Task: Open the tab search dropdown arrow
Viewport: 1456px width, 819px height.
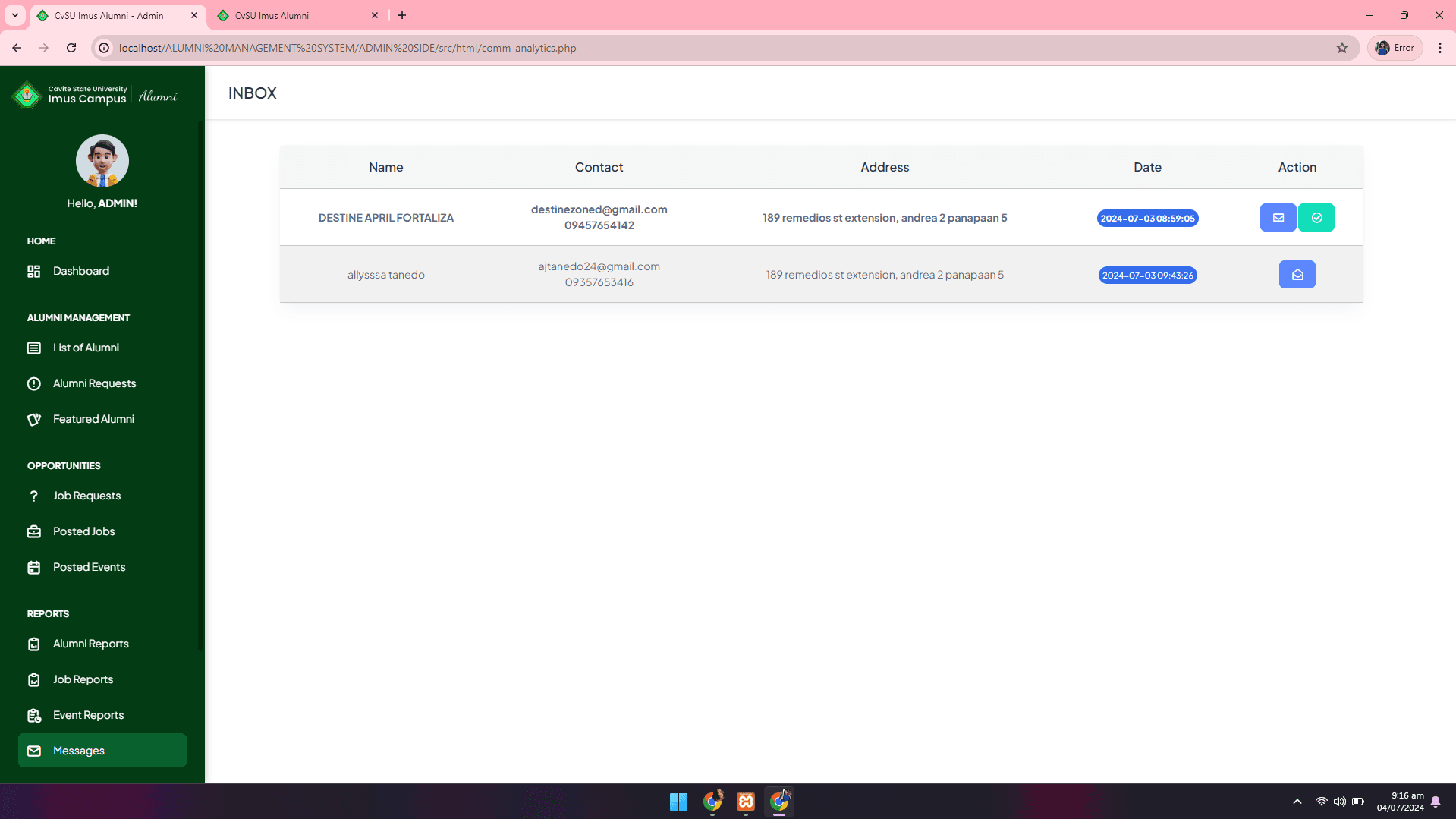Action: pyautogui.click(x=14, y=15)
